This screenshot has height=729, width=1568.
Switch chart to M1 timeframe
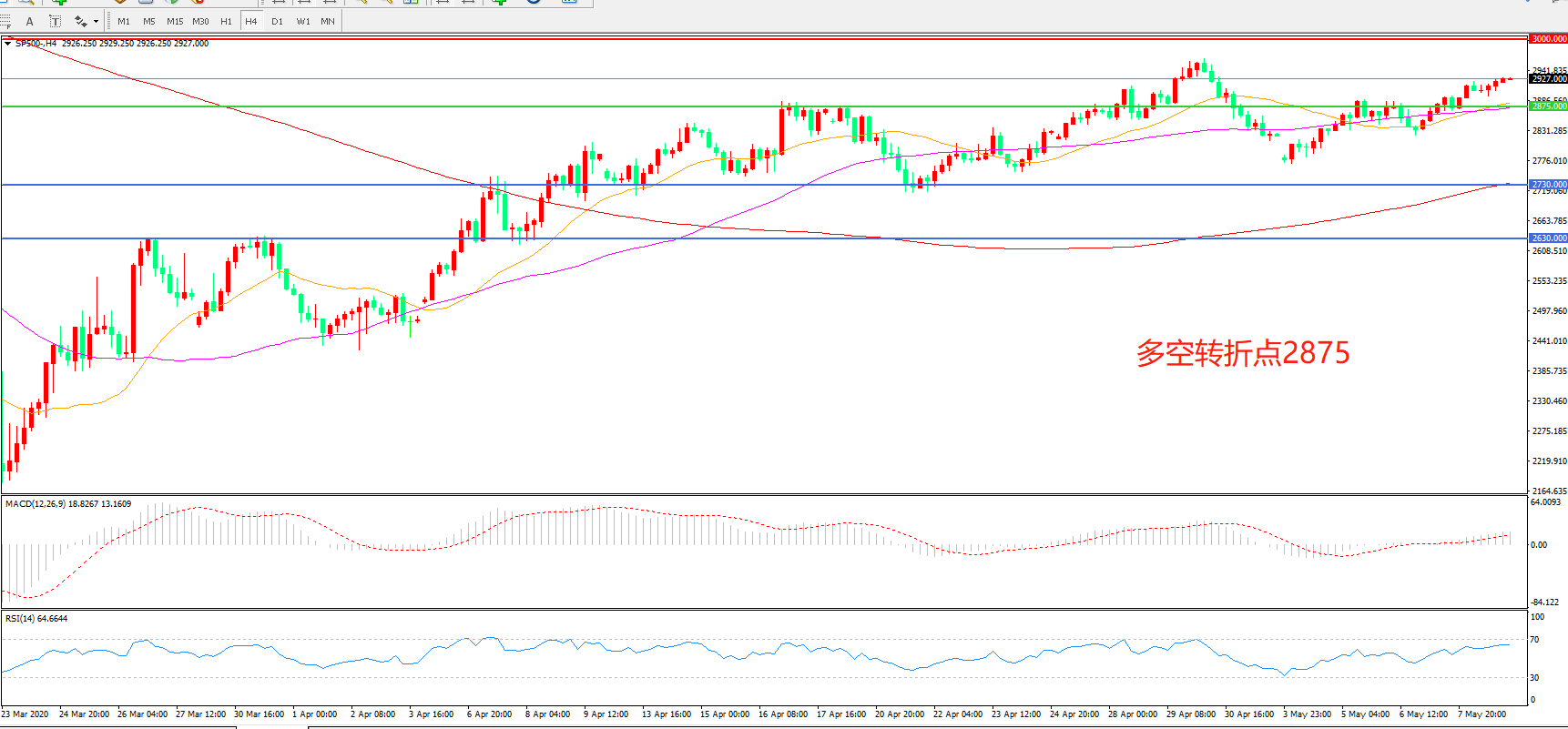click(x=124, y=21)
